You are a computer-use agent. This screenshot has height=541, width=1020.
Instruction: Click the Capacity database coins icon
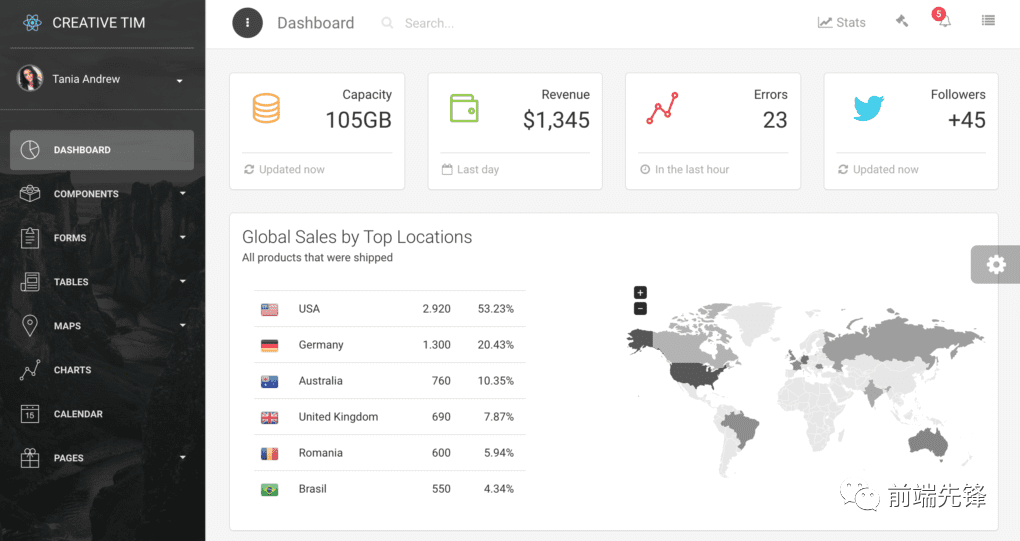[266, 108]
